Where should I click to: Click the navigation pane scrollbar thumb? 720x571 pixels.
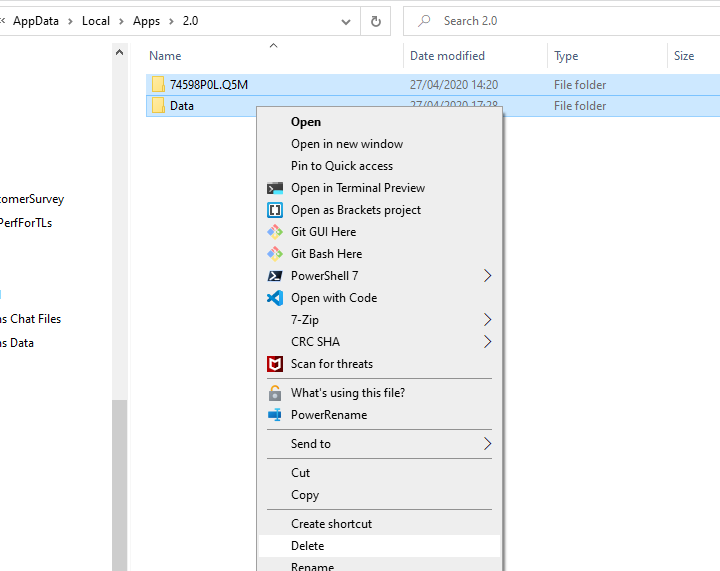coord(119,485)
